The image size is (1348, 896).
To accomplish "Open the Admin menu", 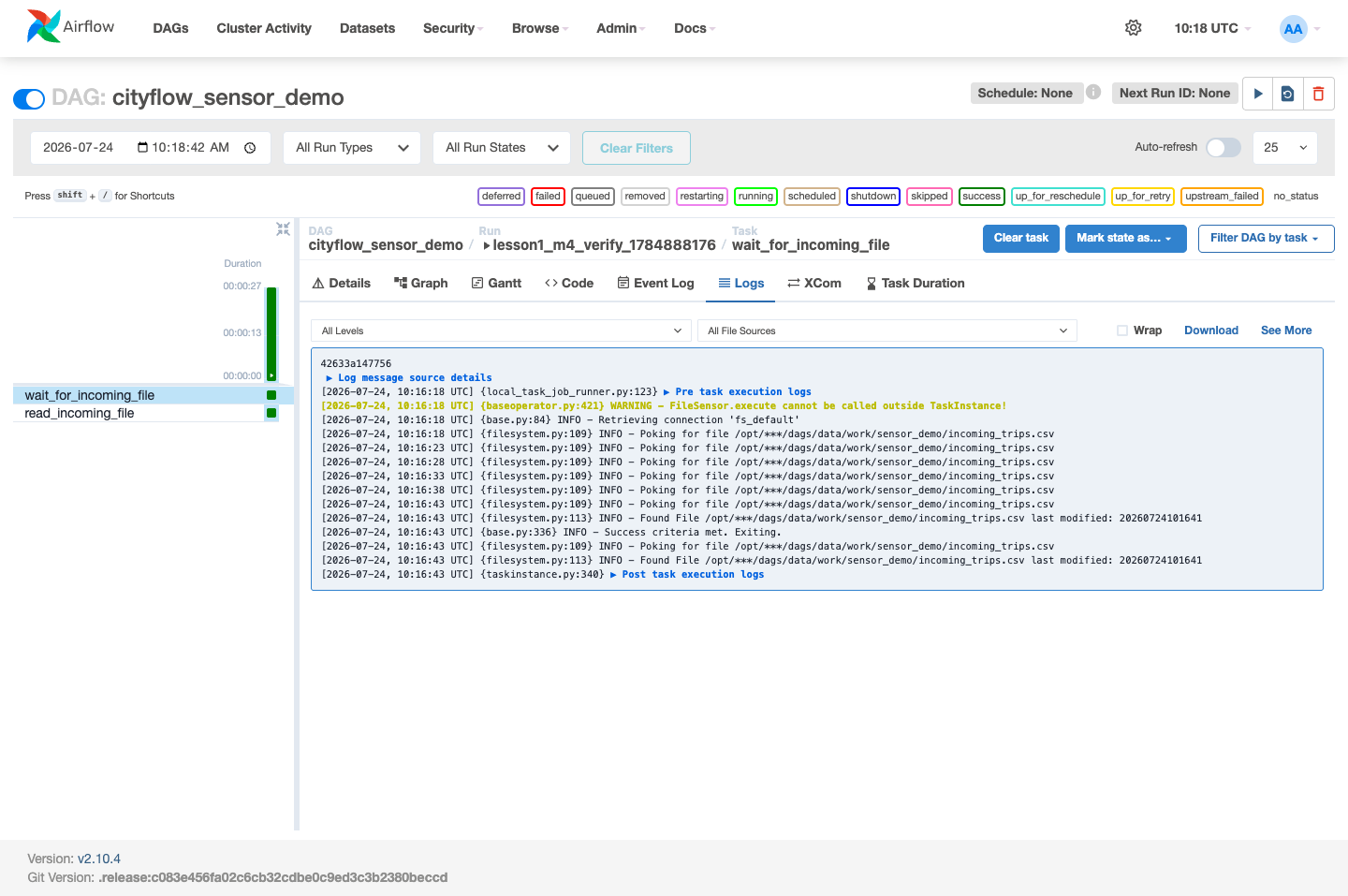I will point(622,28).
